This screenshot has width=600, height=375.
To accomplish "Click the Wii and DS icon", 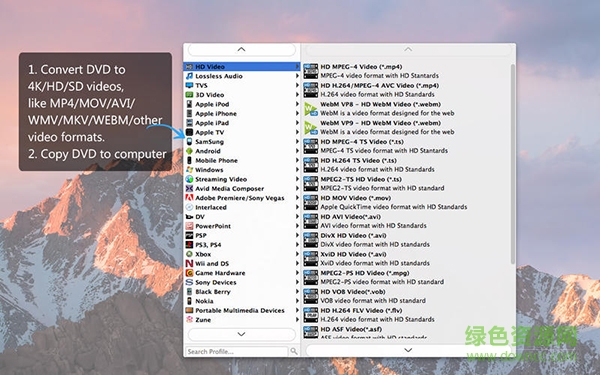I will (189, 263).
